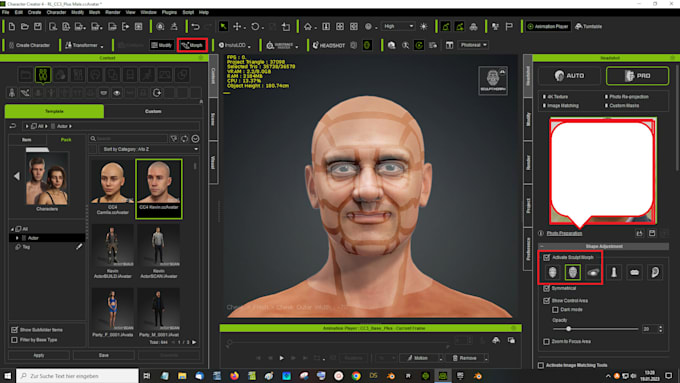Open the Plugins menu
This screenshot has height=383, width=680.
click(x=169, y=12)
